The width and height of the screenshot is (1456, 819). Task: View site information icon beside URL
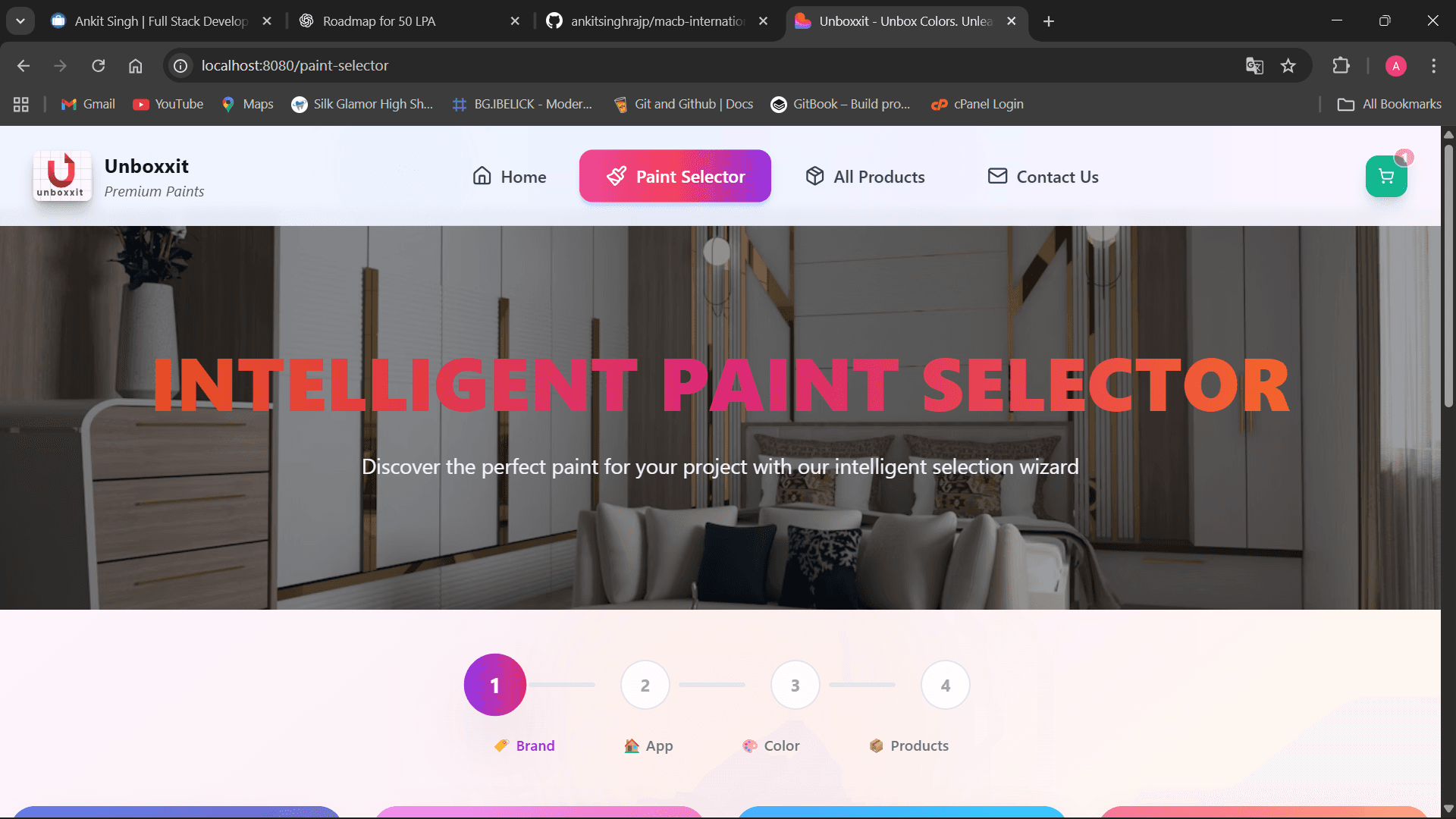[x=180, y=66]
